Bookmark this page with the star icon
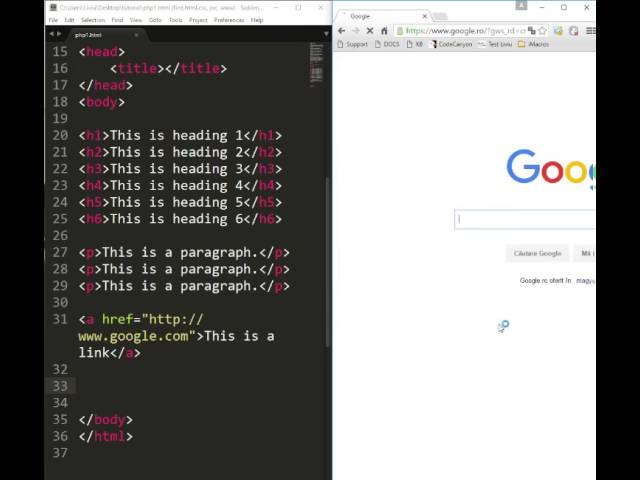 (542, 31)
